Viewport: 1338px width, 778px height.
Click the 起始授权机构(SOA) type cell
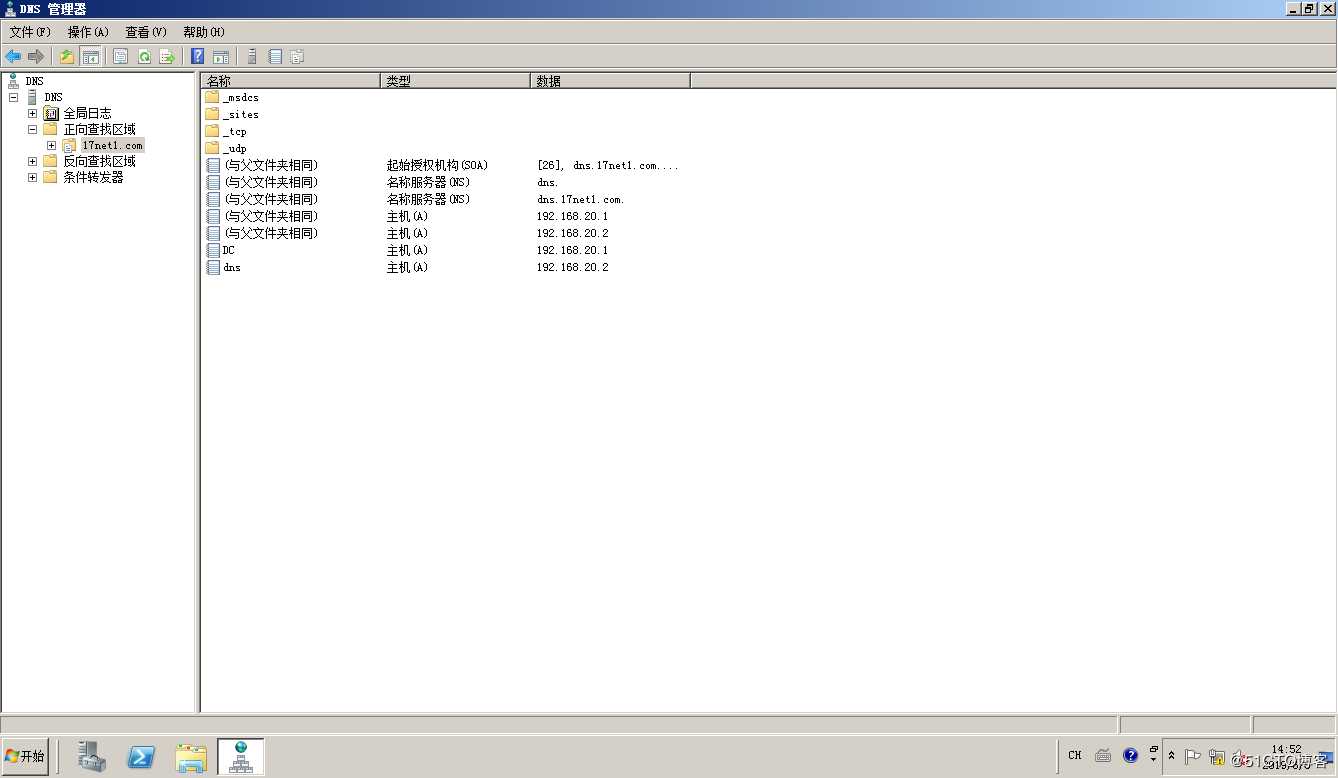click(x=437, y=165)
